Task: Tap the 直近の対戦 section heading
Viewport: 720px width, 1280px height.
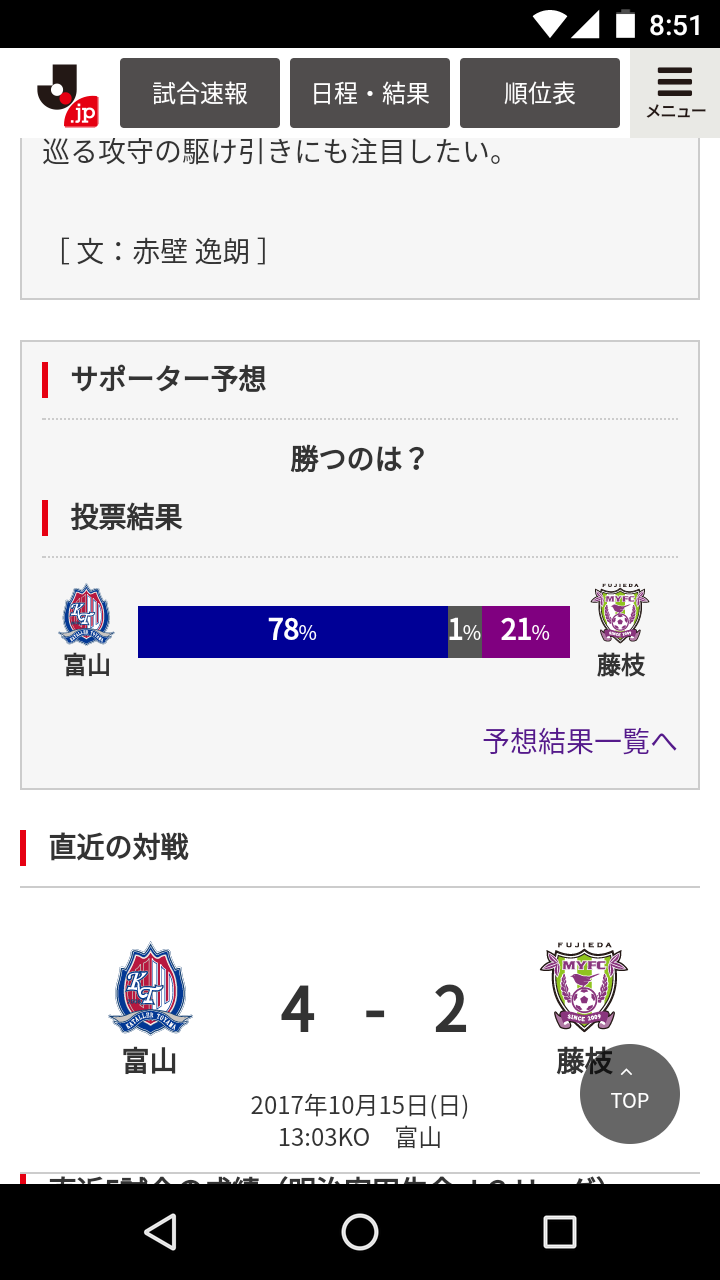Action: point(118,848)
